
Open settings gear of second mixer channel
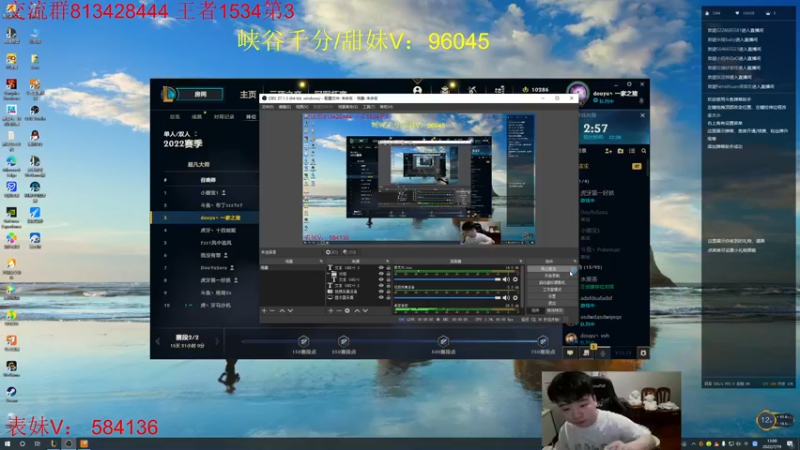pos(515,297)
